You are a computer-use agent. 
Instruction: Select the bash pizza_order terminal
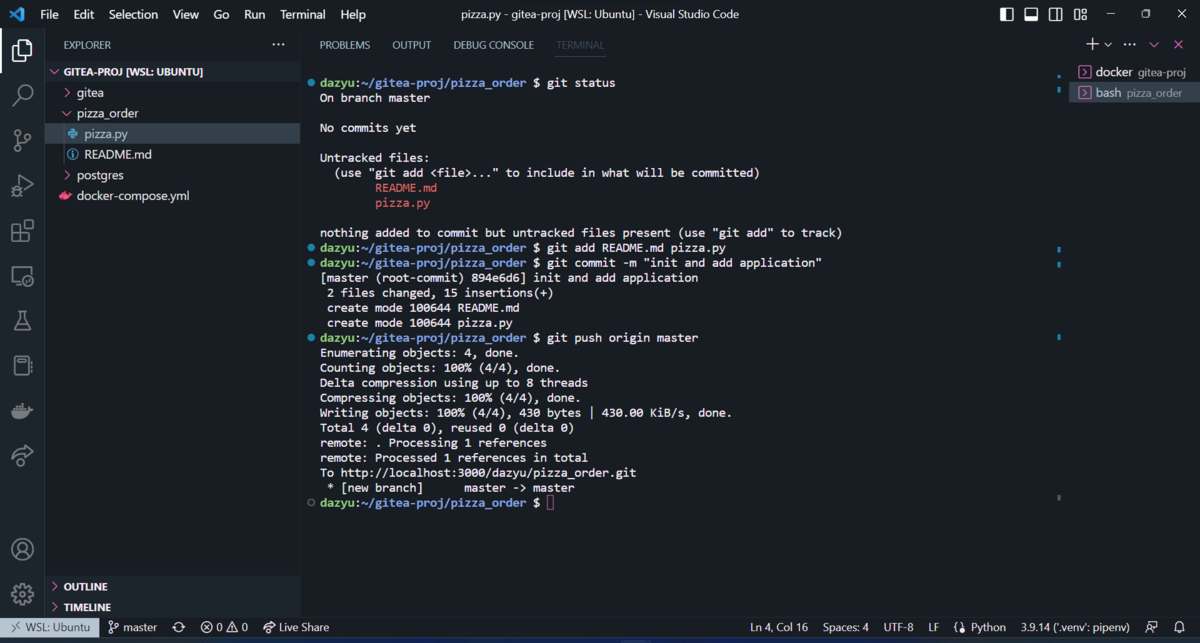(1133, 92)
